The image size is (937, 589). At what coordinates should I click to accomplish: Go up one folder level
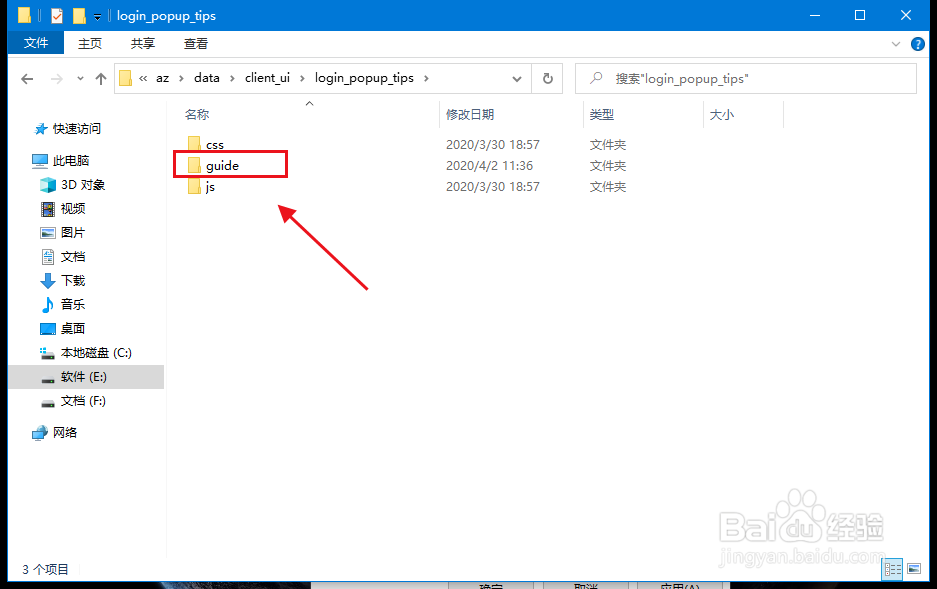coord(97,78)
